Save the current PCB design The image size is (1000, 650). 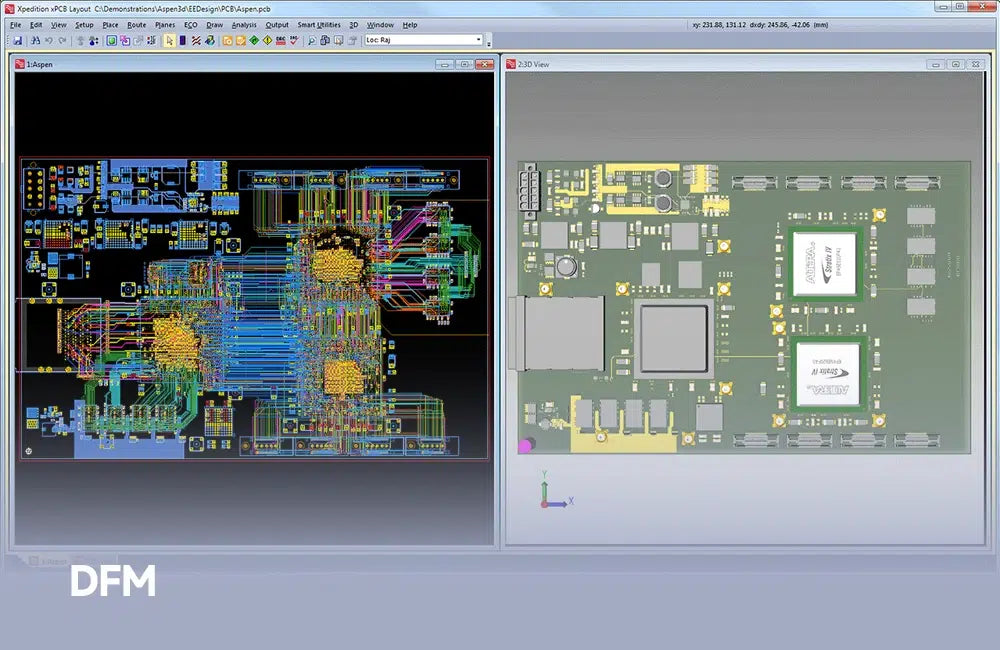18,40
